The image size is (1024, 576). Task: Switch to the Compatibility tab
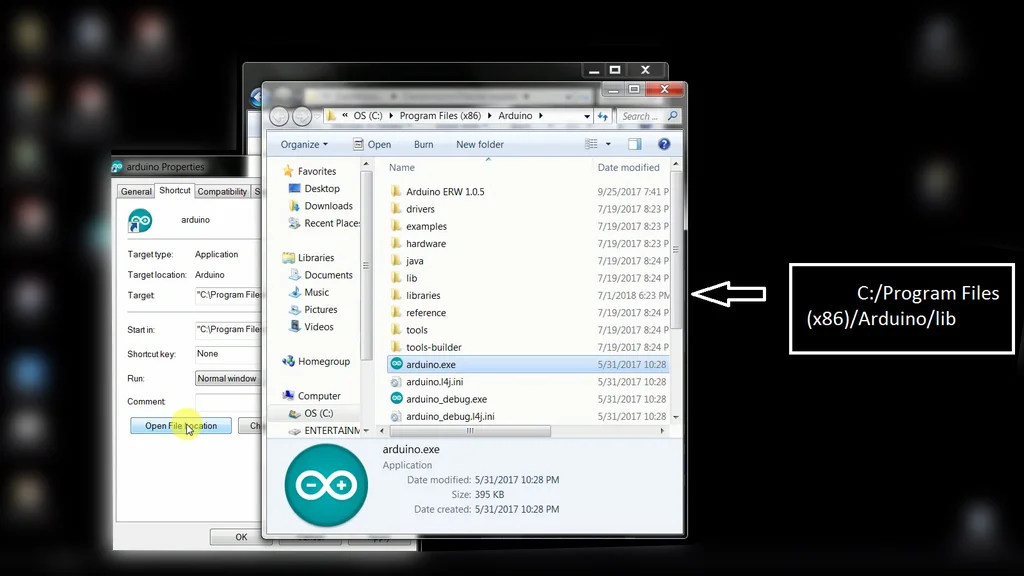pyautogui.click(x=222, y=191)
